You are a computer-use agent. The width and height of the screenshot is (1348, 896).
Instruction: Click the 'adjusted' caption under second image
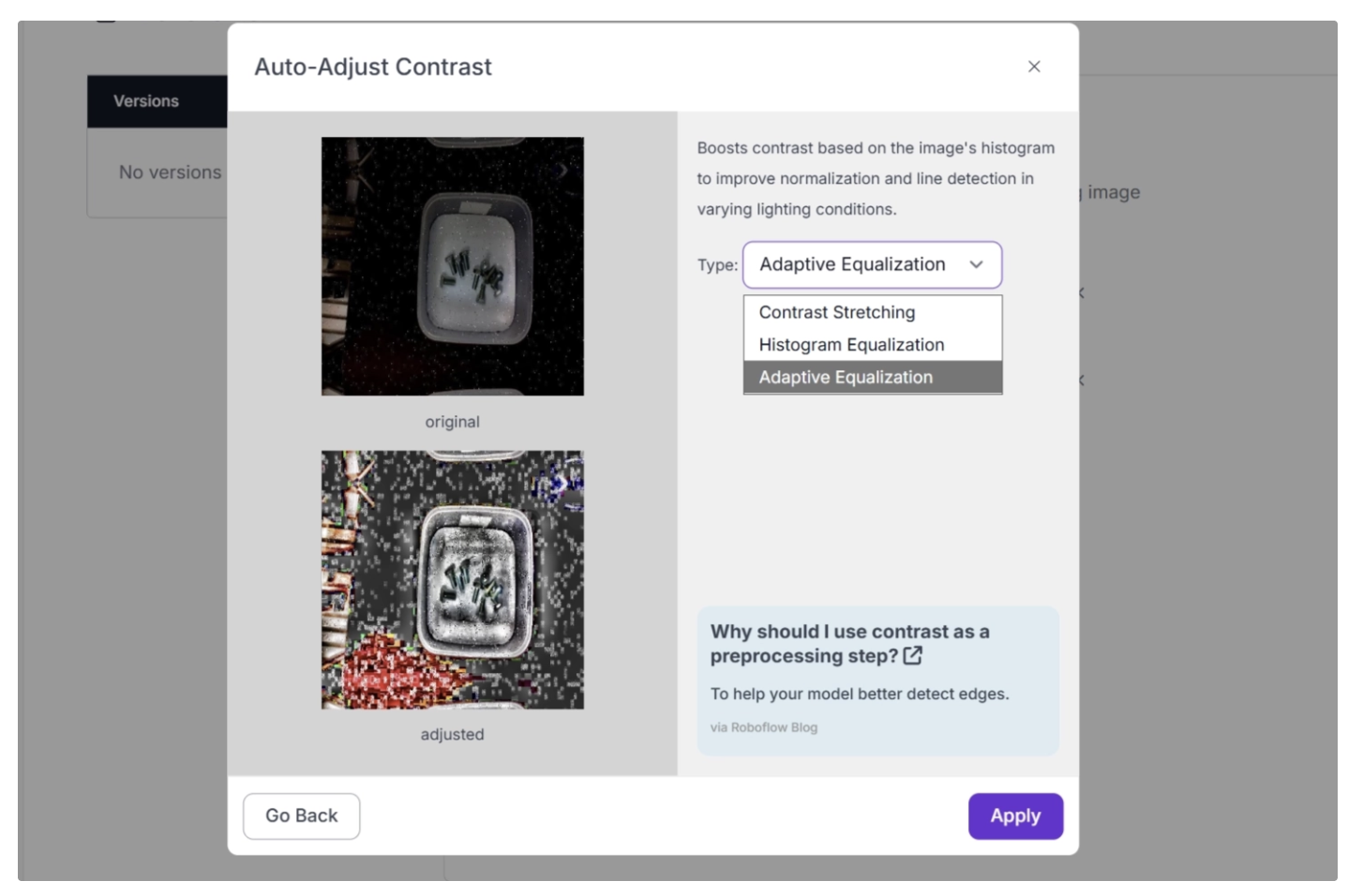point(452,735)
